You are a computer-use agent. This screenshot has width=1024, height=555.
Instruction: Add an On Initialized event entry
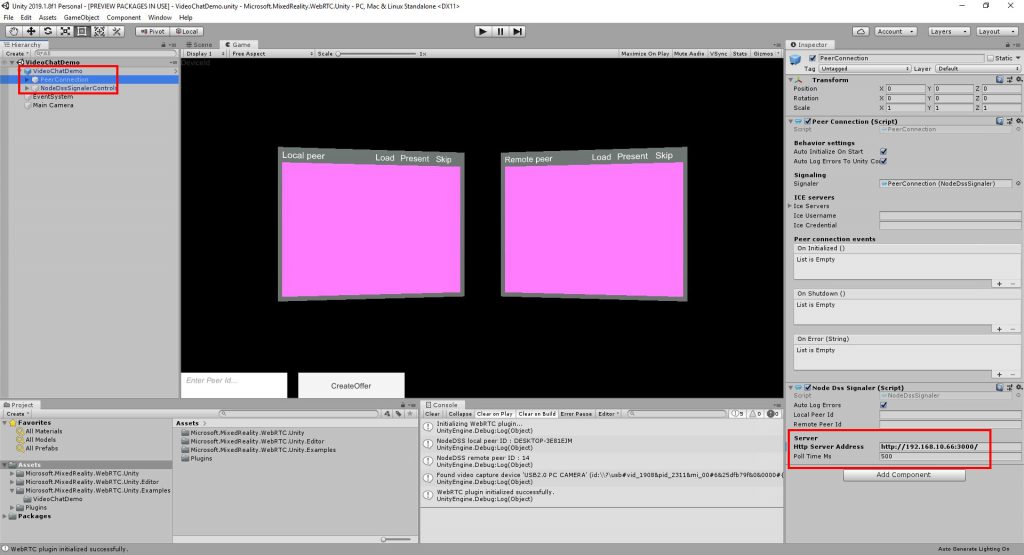[999, 283]
